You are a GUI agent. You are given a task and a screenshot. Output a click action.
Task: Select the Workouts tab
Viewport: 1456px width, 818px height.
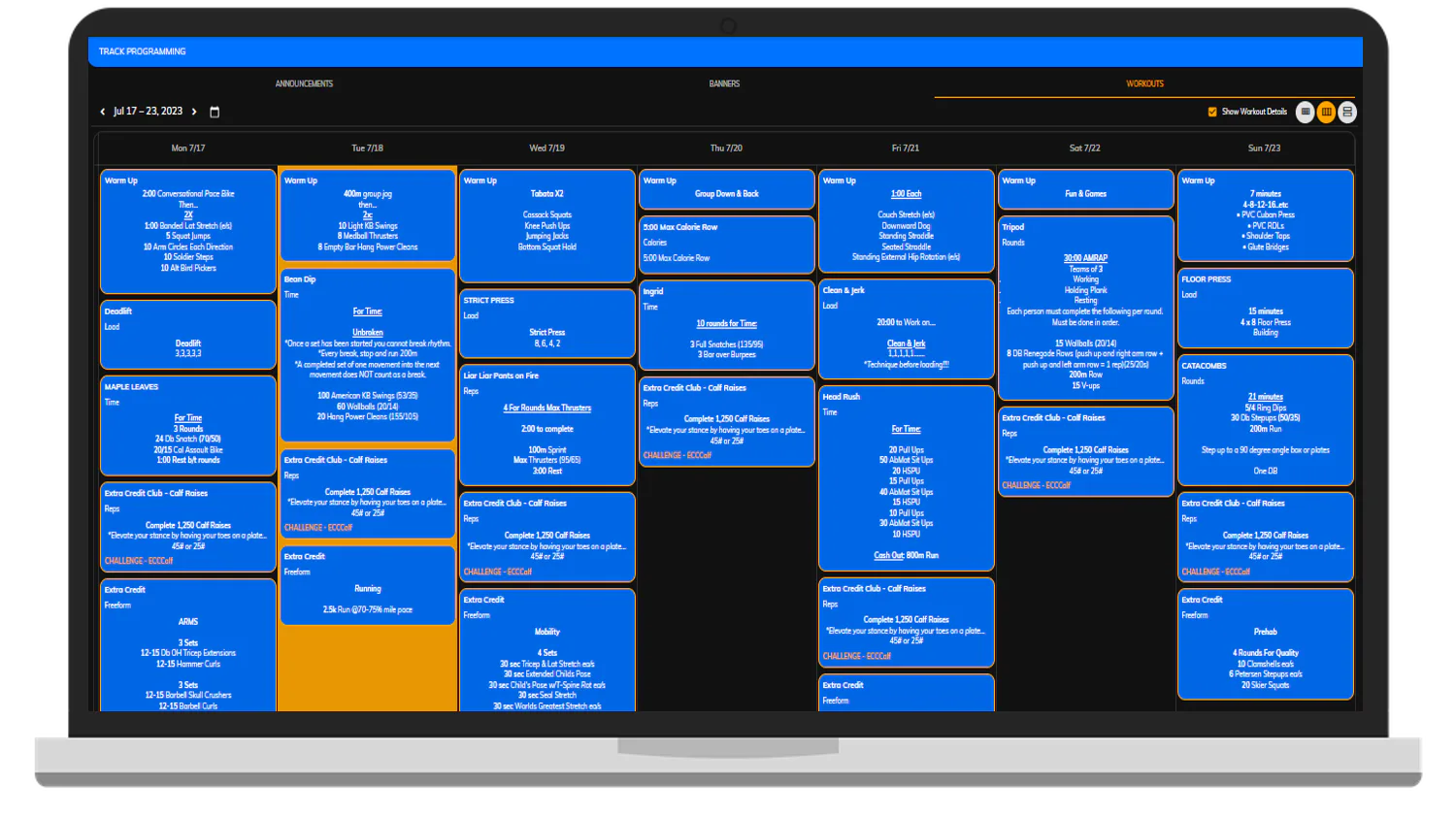click(1144, 83)
